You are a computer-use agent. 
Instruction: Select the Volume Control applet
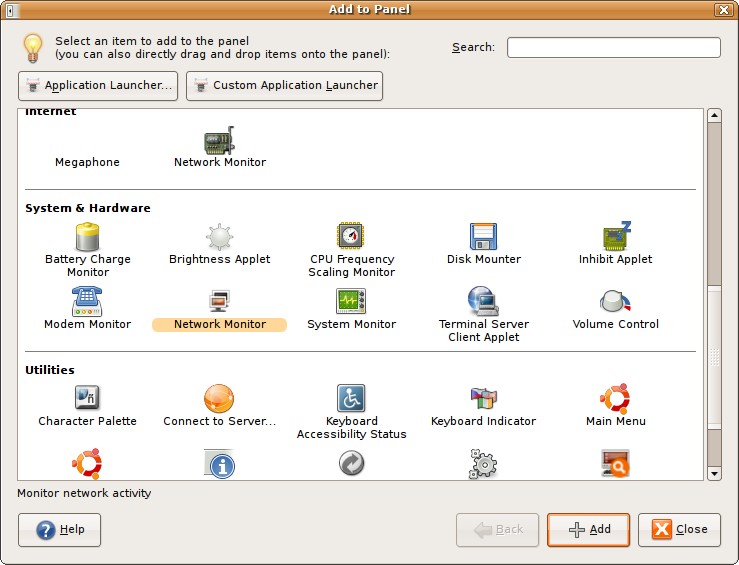point(616,302)
